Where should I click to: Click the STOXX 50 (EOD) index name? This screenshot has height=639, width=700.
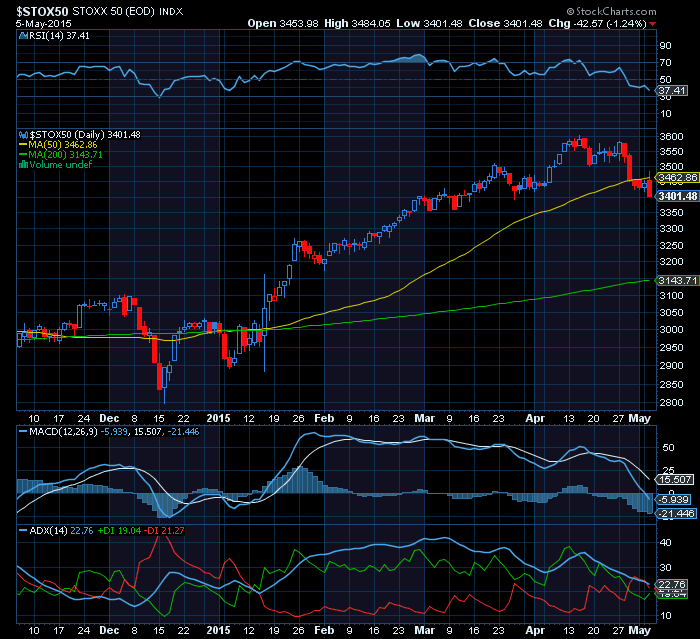click(113, 11)
